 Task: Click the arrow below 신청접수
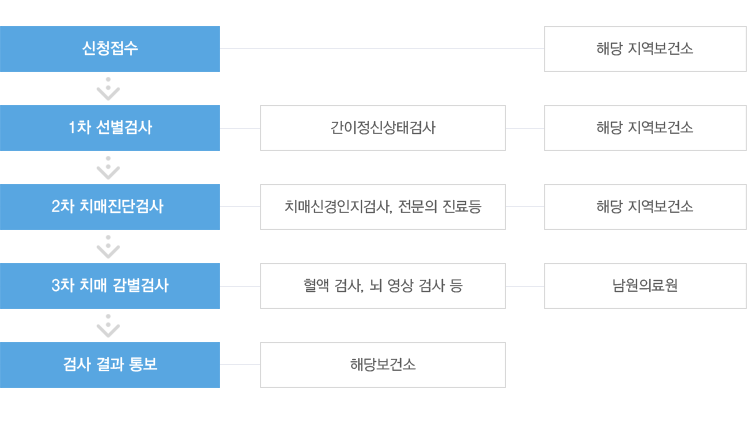(x=108, y=89)
